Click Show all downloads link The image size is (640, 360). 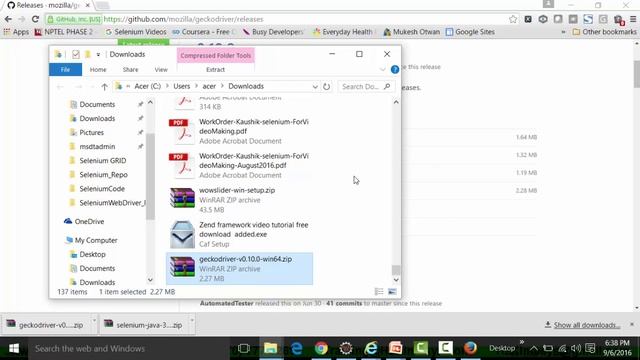click(587, 325)
